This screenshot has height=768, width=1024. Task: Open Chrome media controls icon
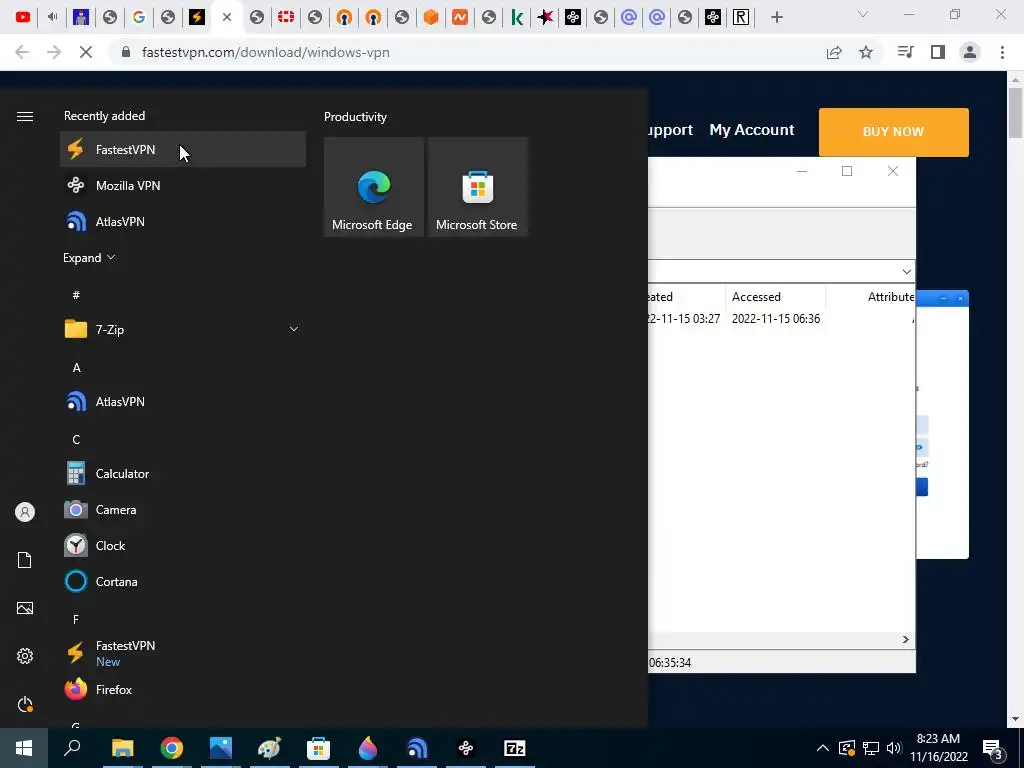click(905, 52)
